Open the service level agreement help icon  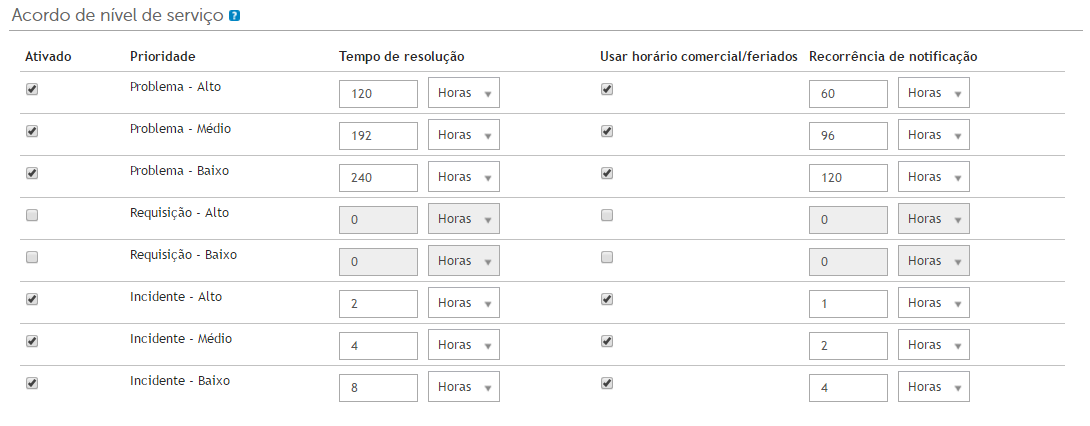tap(234, 15)
